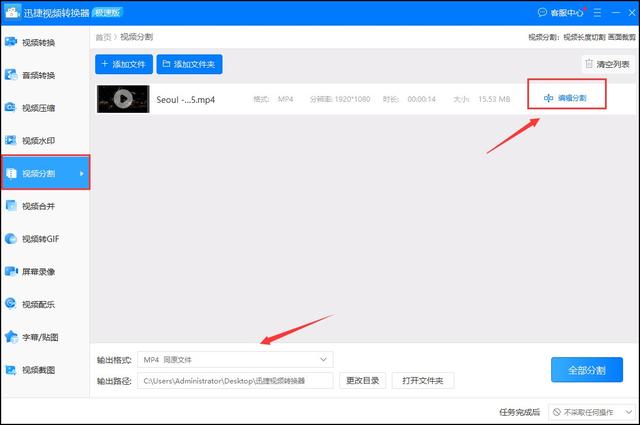
Task: Open 屏幕录像 screen recorder
Action: click(38, 271)
